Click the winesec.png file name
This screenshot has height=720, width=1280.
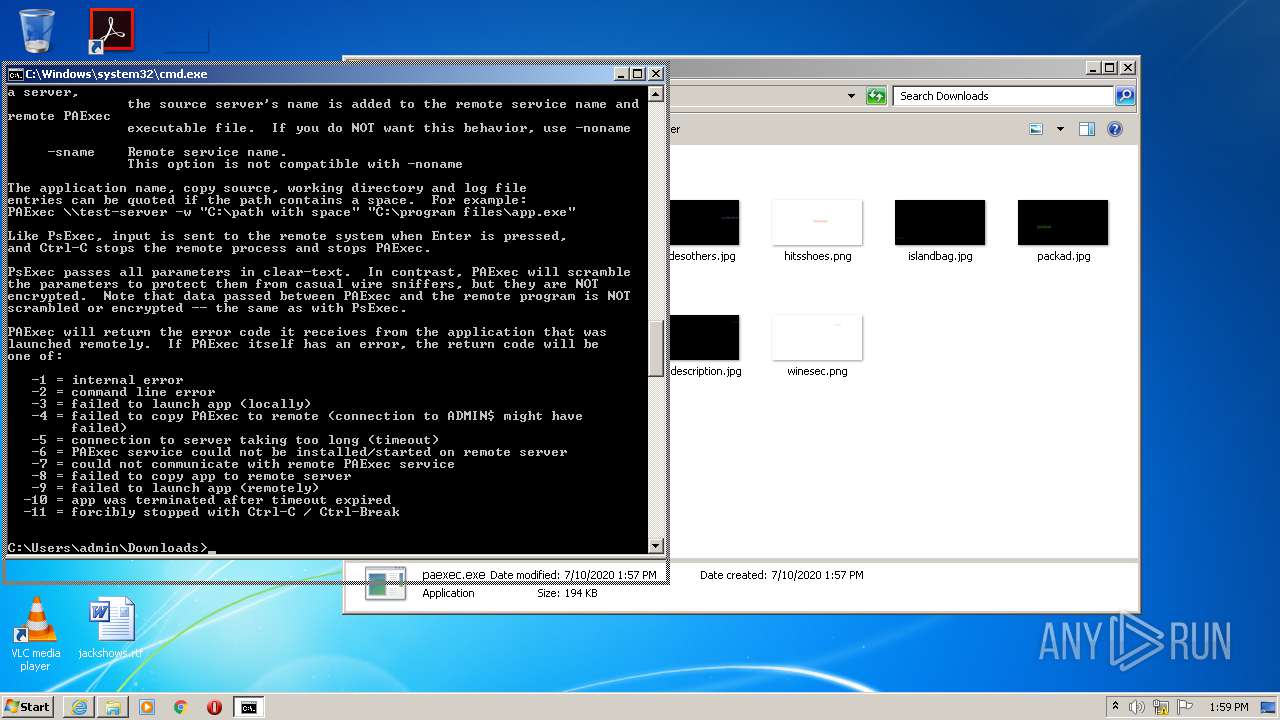click(817, 371)
